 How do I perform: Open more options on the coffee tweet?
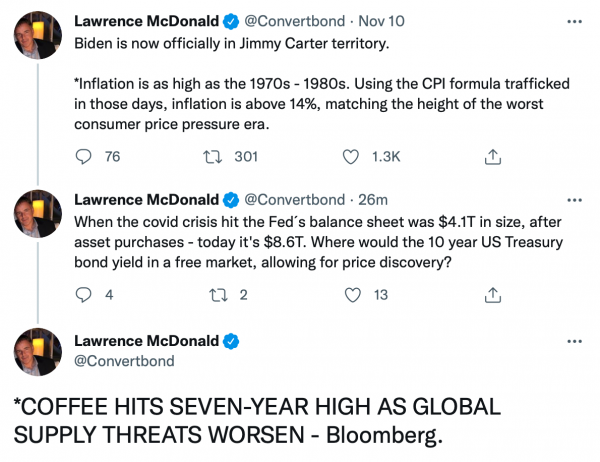click(x=573, y=340)
